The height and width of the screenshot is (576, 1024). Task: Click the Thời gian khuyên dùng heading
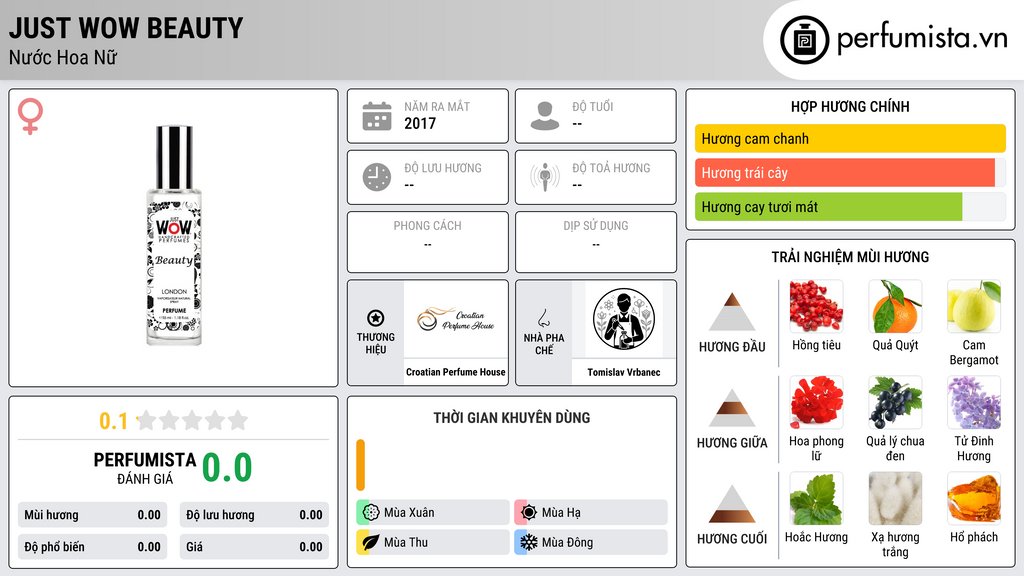pos(512,418)
